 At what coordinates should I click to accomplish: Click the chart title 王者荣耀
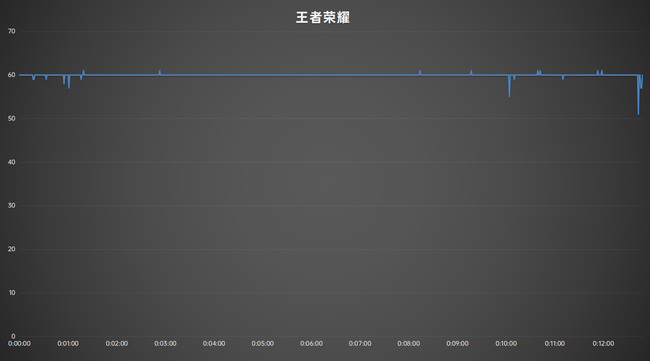point(323,18)
